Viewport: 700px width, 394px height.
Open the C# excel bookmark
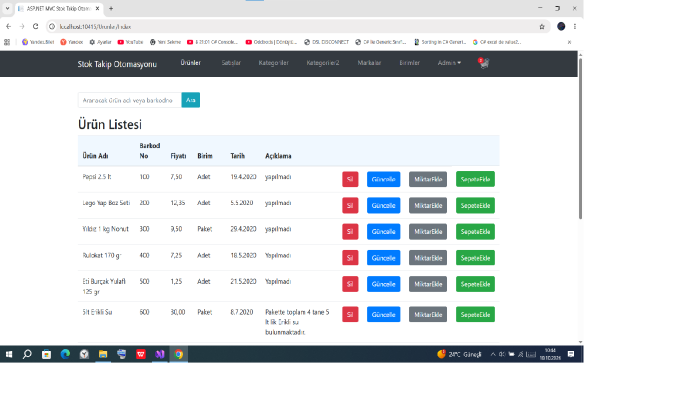pos(496,42)
